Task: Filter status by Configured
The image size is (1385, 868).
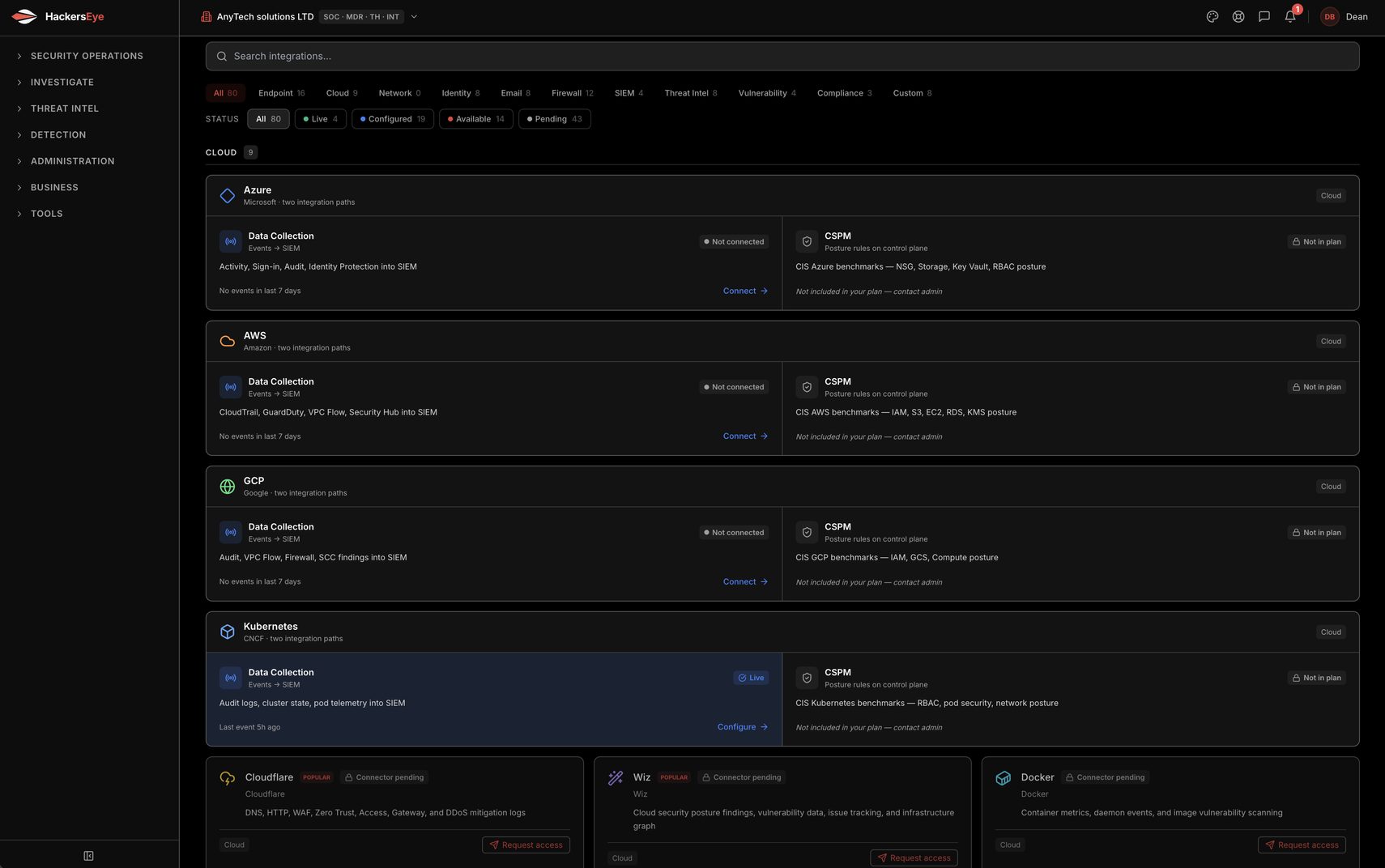Action: pos(393,119)
